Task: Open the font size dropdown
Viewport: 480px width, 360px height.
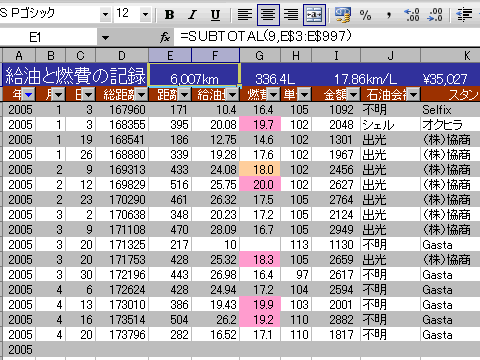Action: pos(145,14)
